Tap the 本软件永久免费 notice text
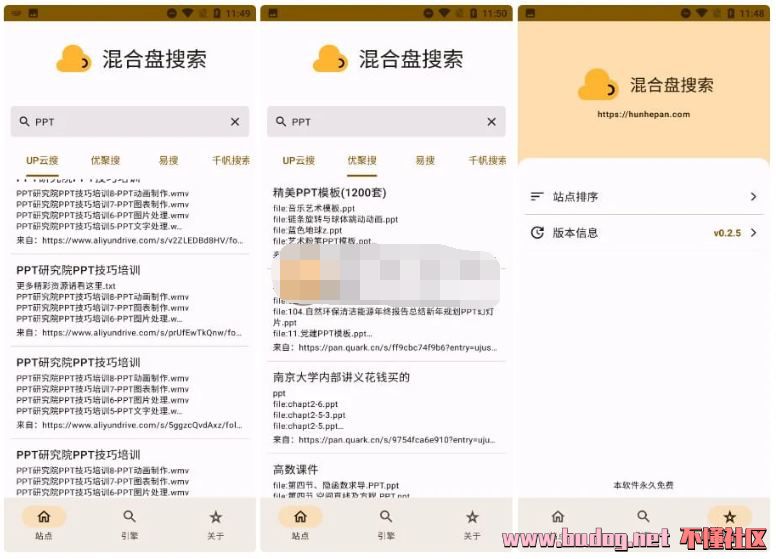776x559 pixels. (x=643, y=485)
